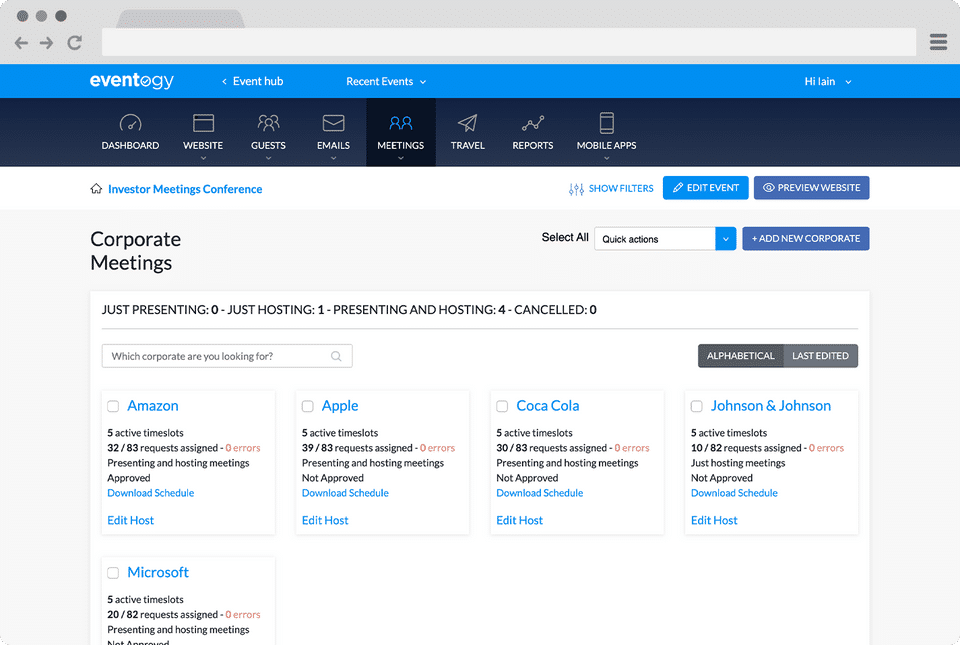The width and height of the screenshot is (960, 645).
Task: Click Select All
Action: [x=565, y=237]
